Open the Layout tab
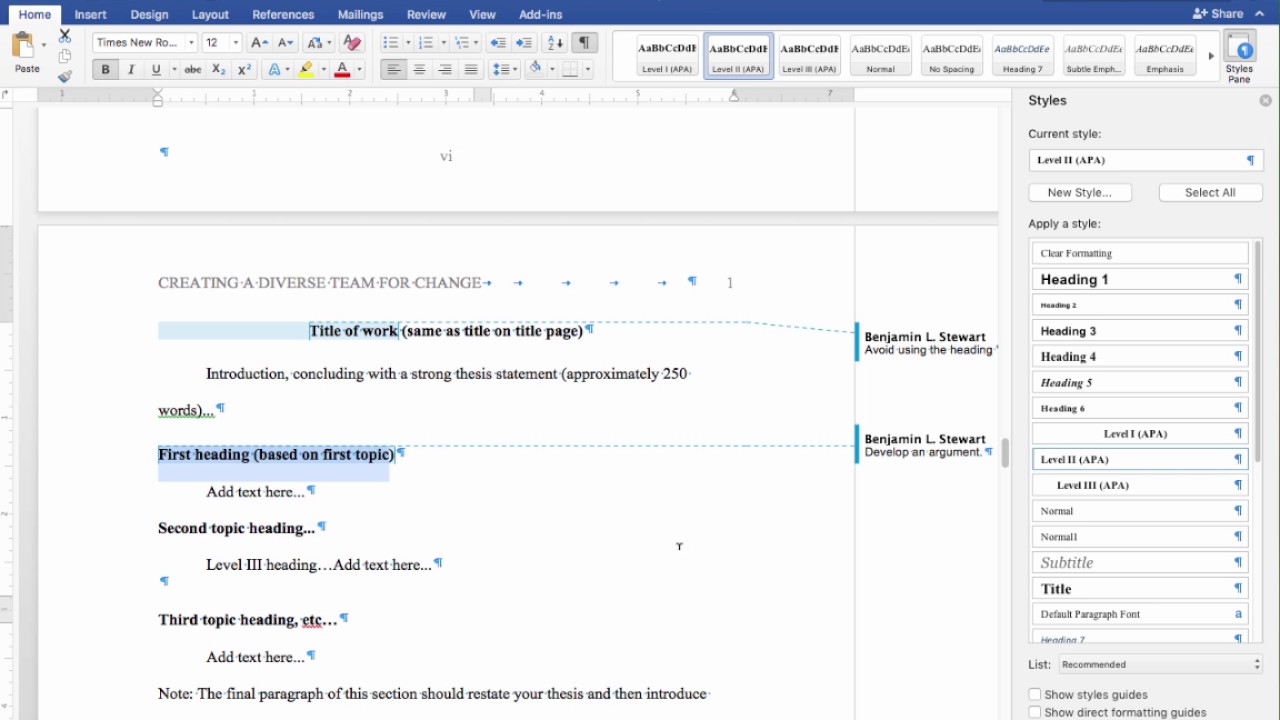Screen dimensions: 1280x720 (210, 14)
